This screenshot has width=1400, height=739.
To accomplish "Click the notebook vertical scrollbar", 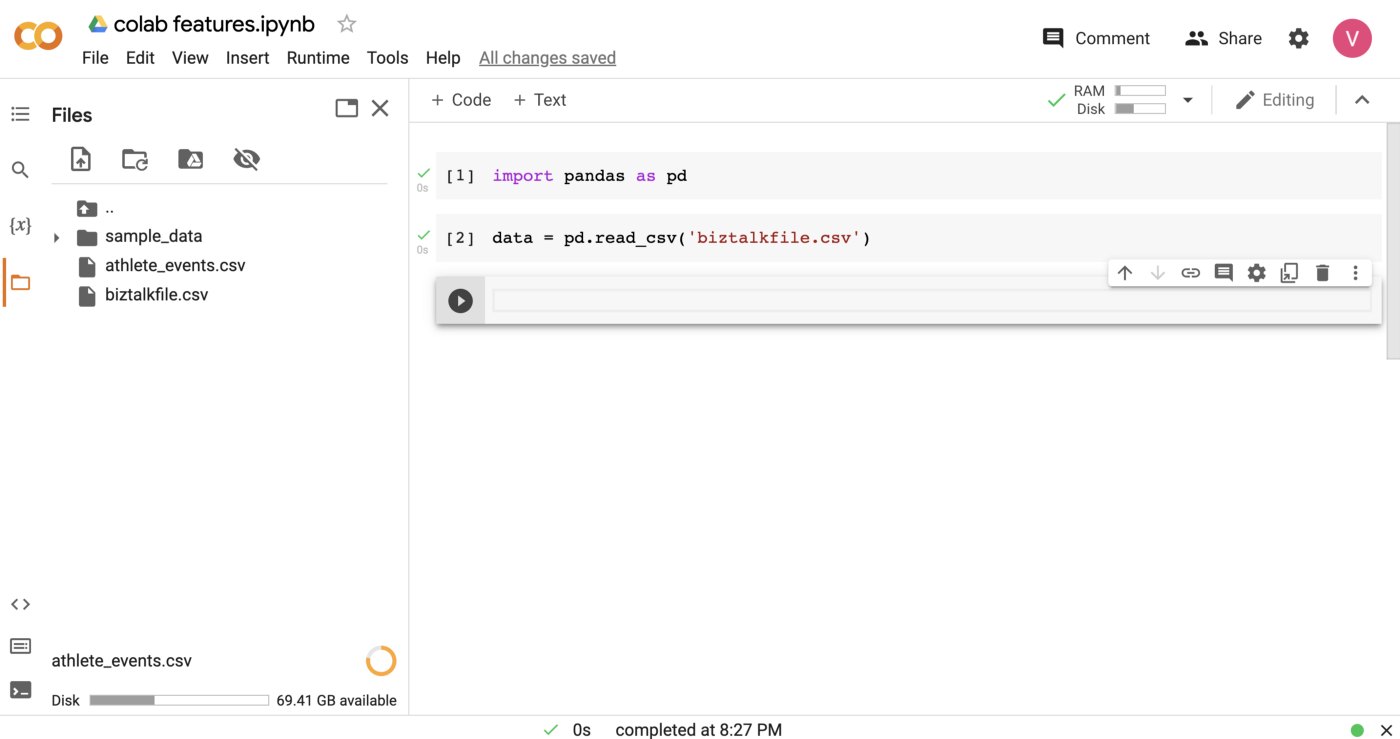I will coord(1393,241).
